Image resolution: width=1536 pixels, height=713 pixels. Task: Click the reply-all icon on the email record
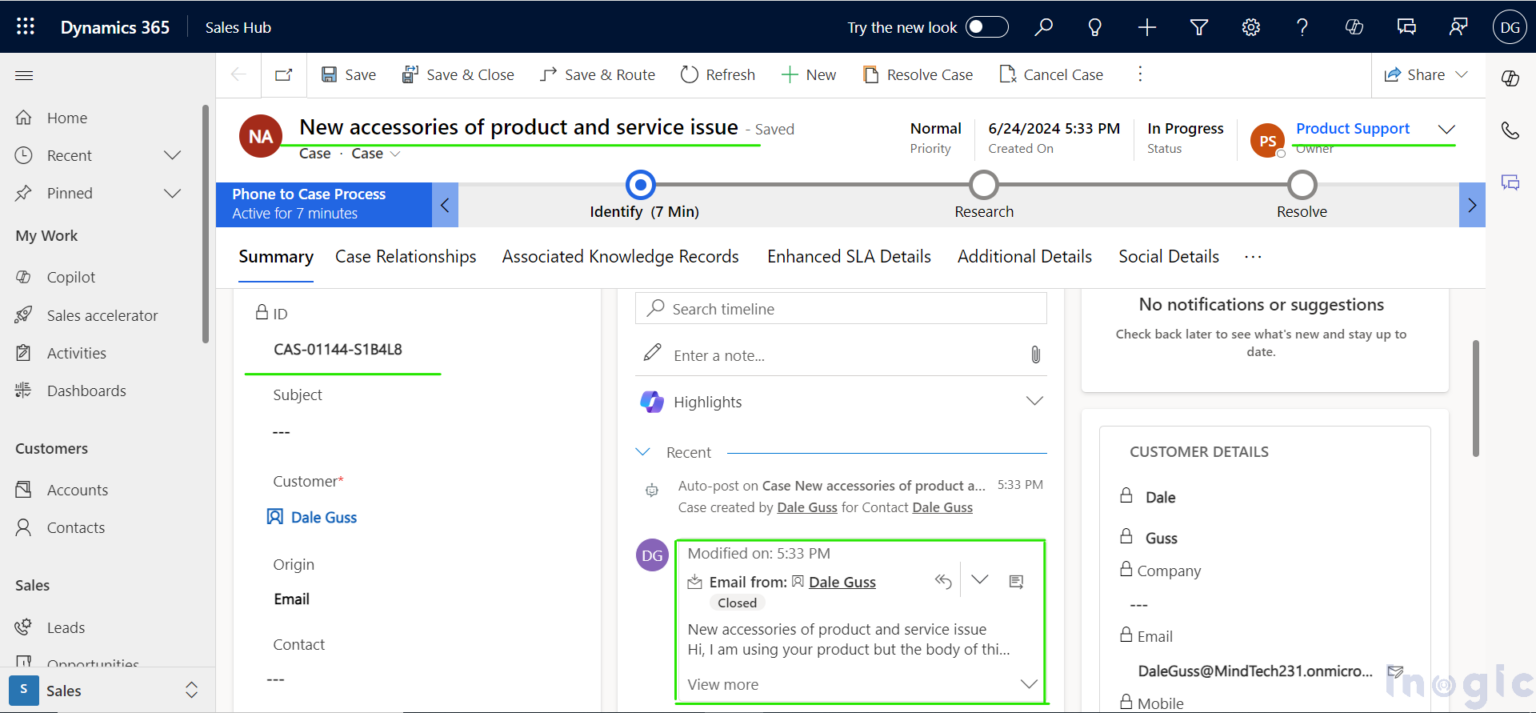point(943,580)
